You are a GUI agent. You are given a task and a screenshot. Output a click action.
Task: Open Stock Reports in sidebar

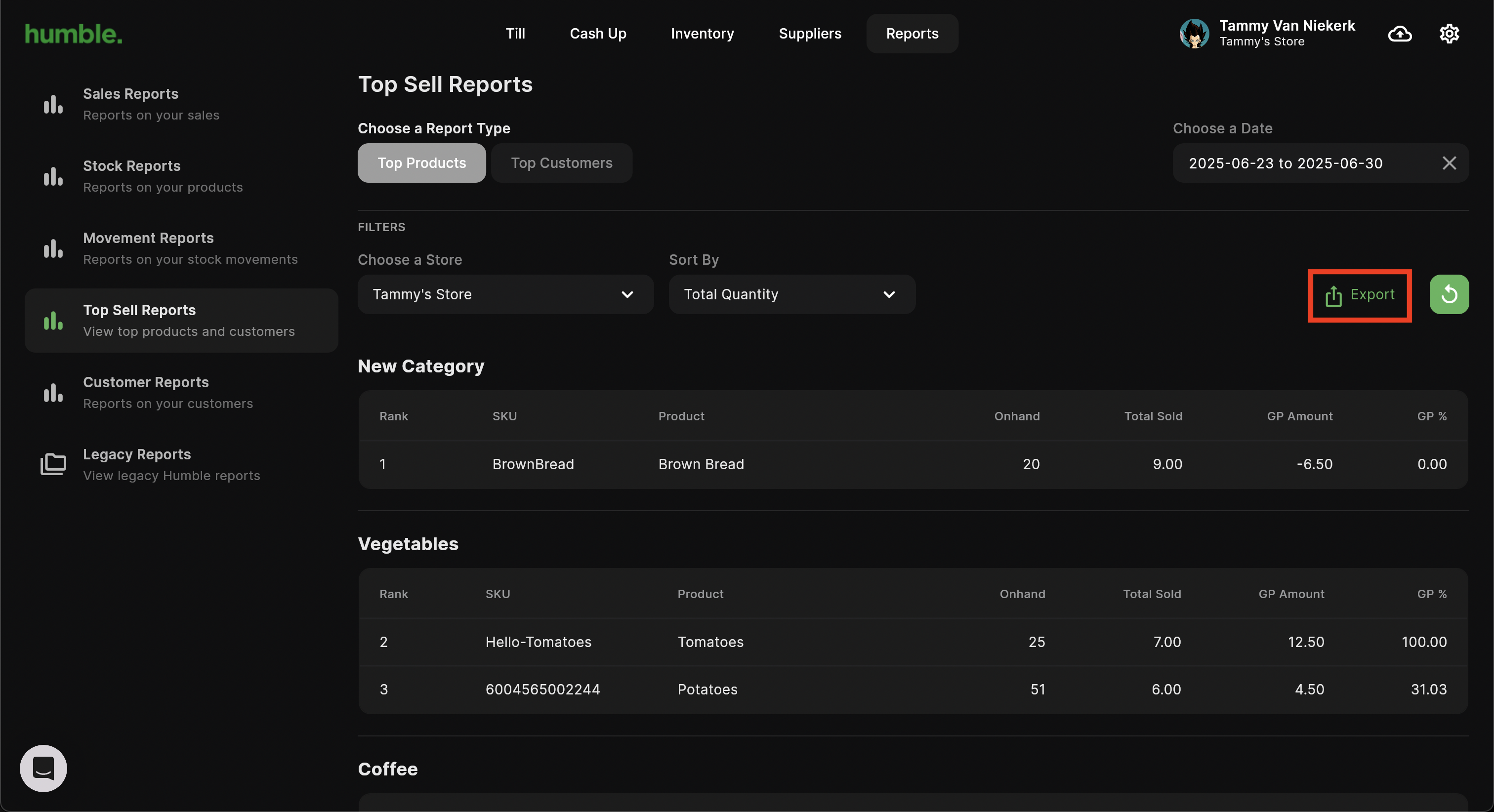[x=181, y=176]
